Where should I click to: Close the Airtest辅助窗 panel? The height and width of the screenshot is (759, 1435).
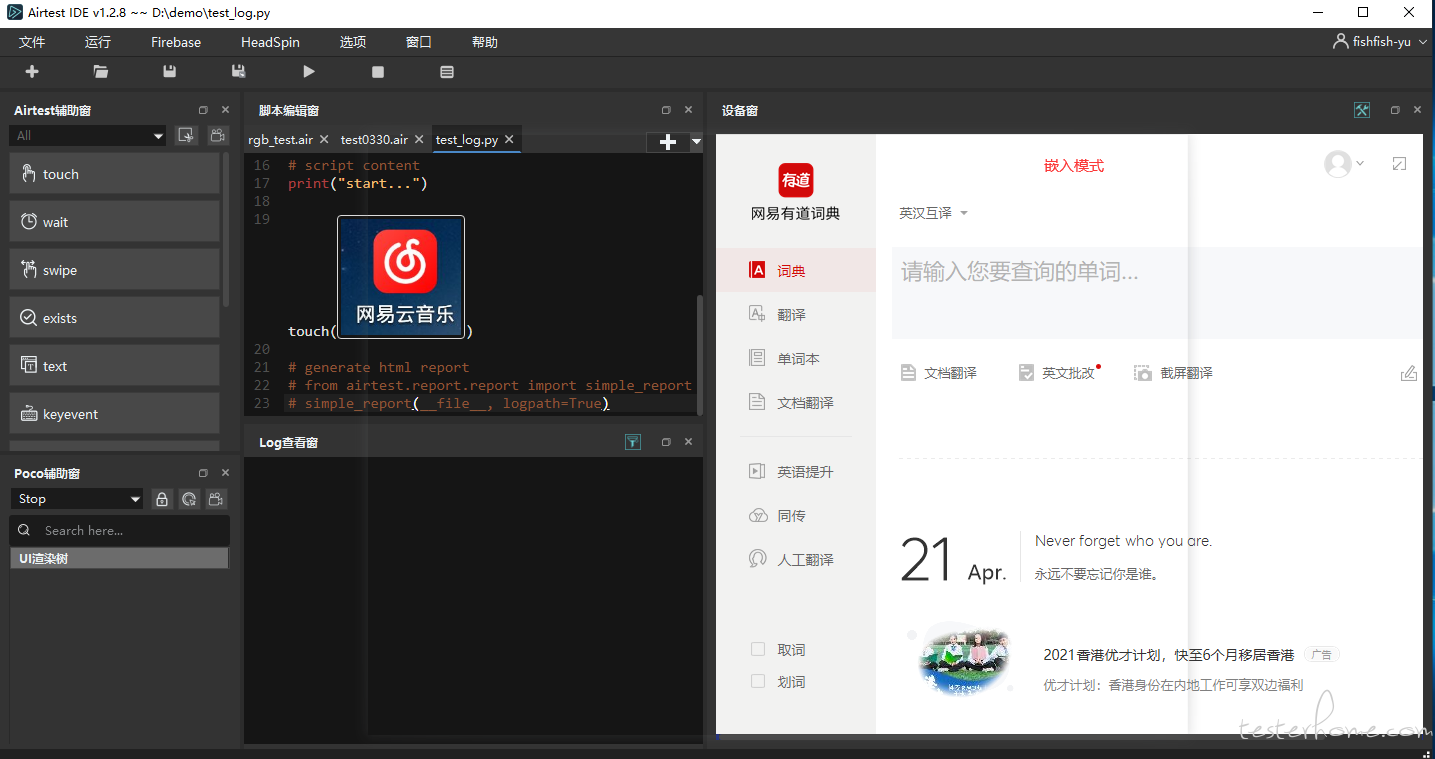coord(225,110)
